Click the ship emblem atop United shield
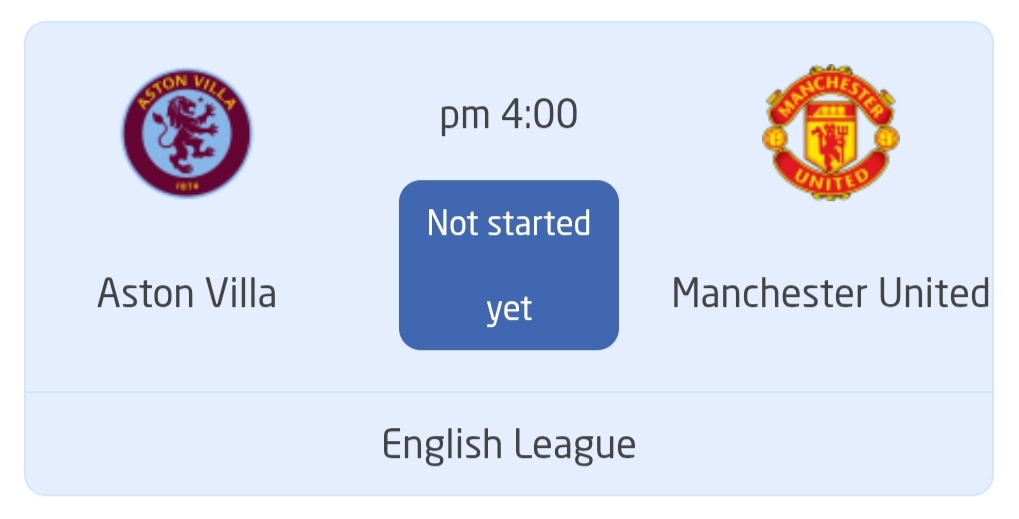Image resolution: width=1019 pixels, height=519 pixels. tap(831, 112)
